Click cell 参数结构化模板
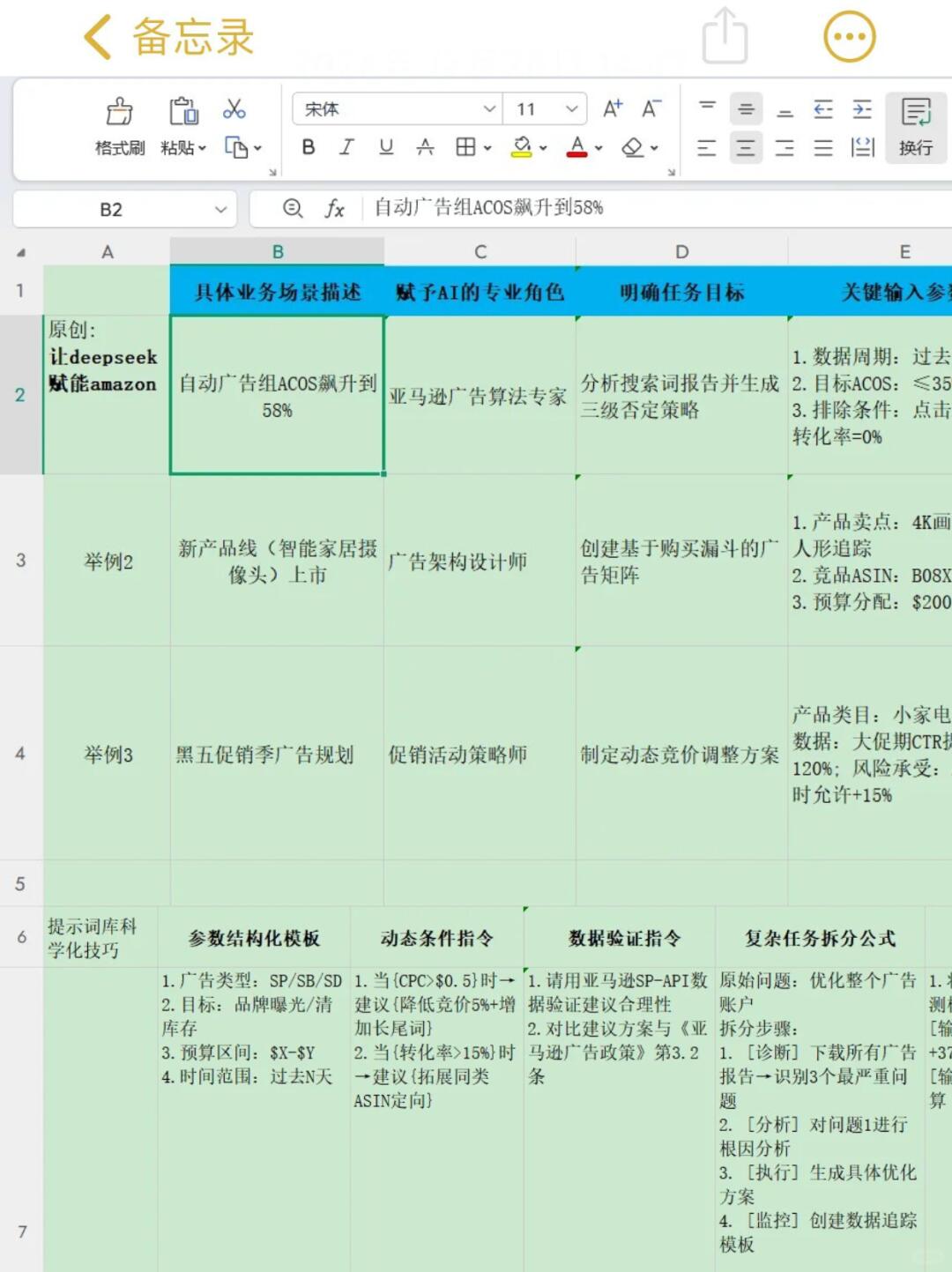This screenshot has height=1272, width=952. [254, 938]
